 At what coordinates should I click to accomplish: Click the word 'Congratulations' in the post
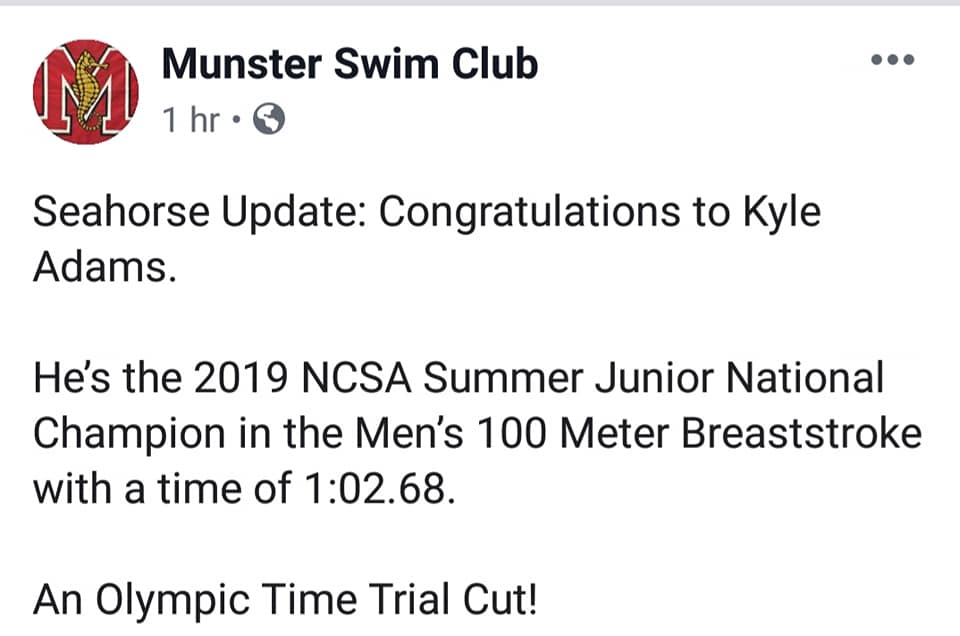point(530,214)
